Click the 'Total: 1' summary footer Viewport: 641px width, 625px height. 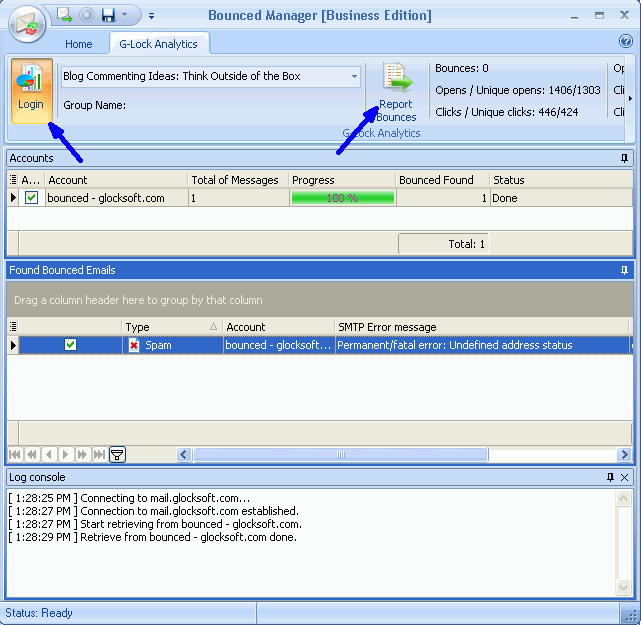tap(444, 244)
